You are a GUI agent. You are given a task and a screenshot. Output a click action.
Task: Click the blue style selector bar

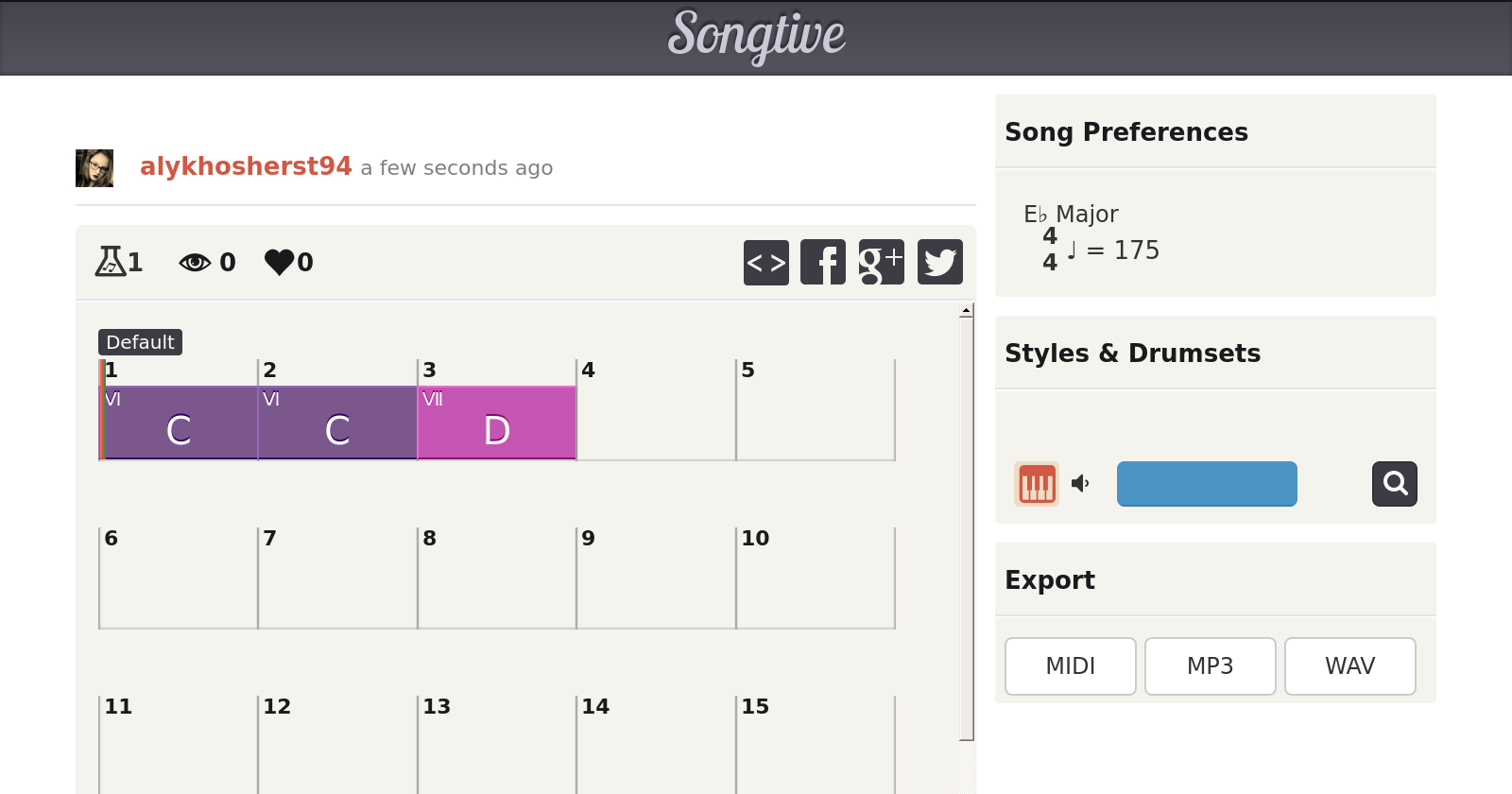point(1206,484)
